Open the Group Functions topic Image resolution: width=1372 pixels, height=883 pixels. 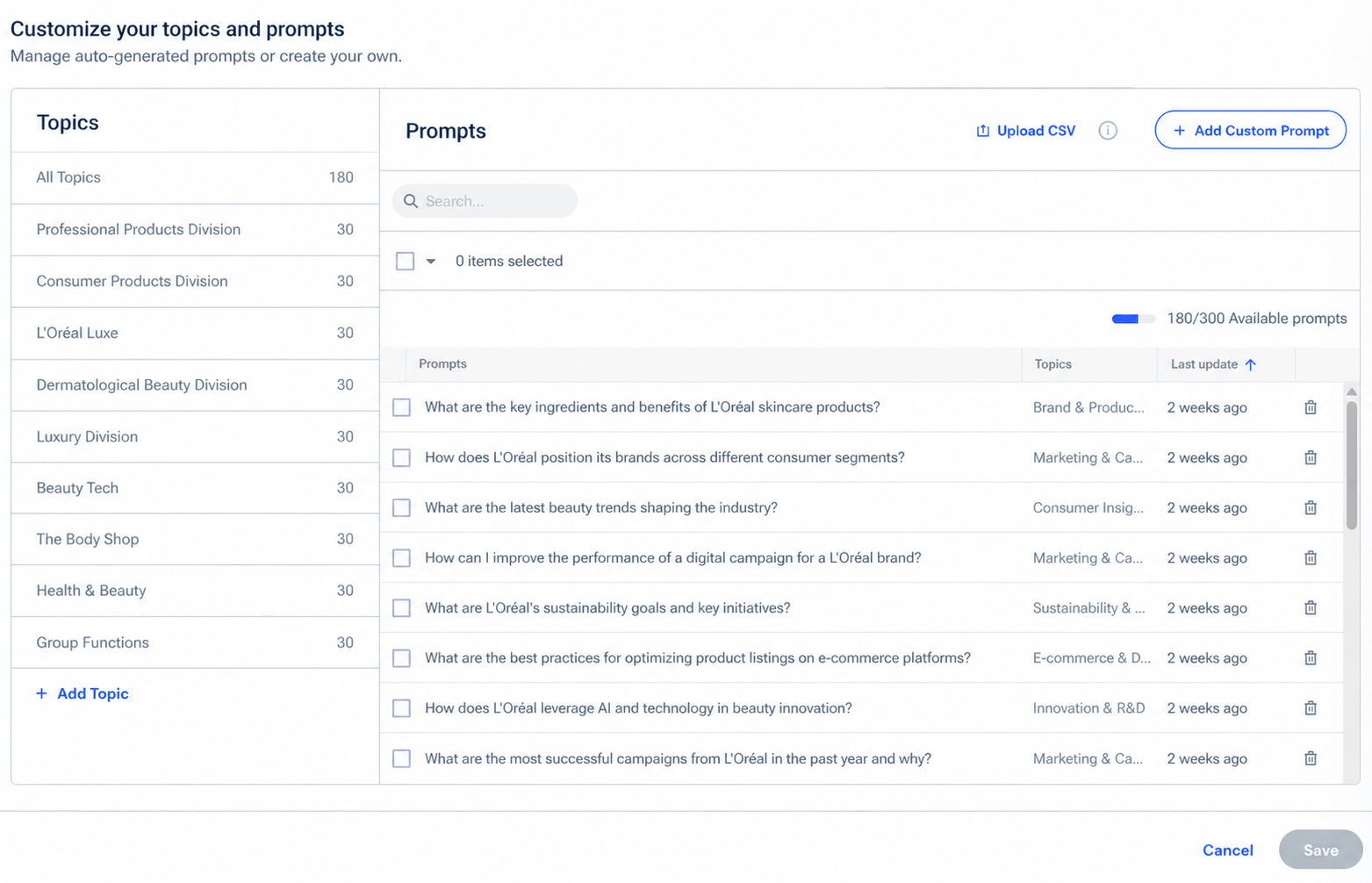[195, 643]
